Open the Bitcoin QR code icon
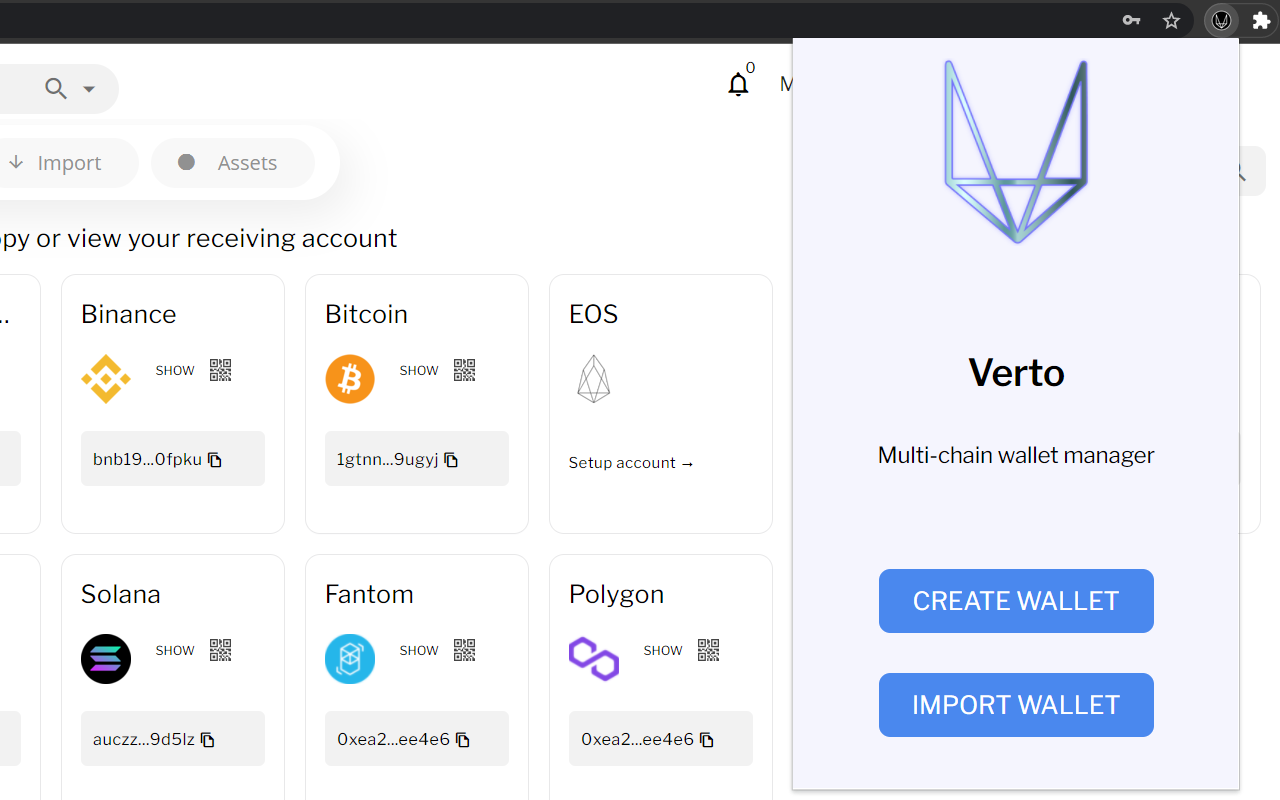The image size is (1280, 800). coord(465,370)
